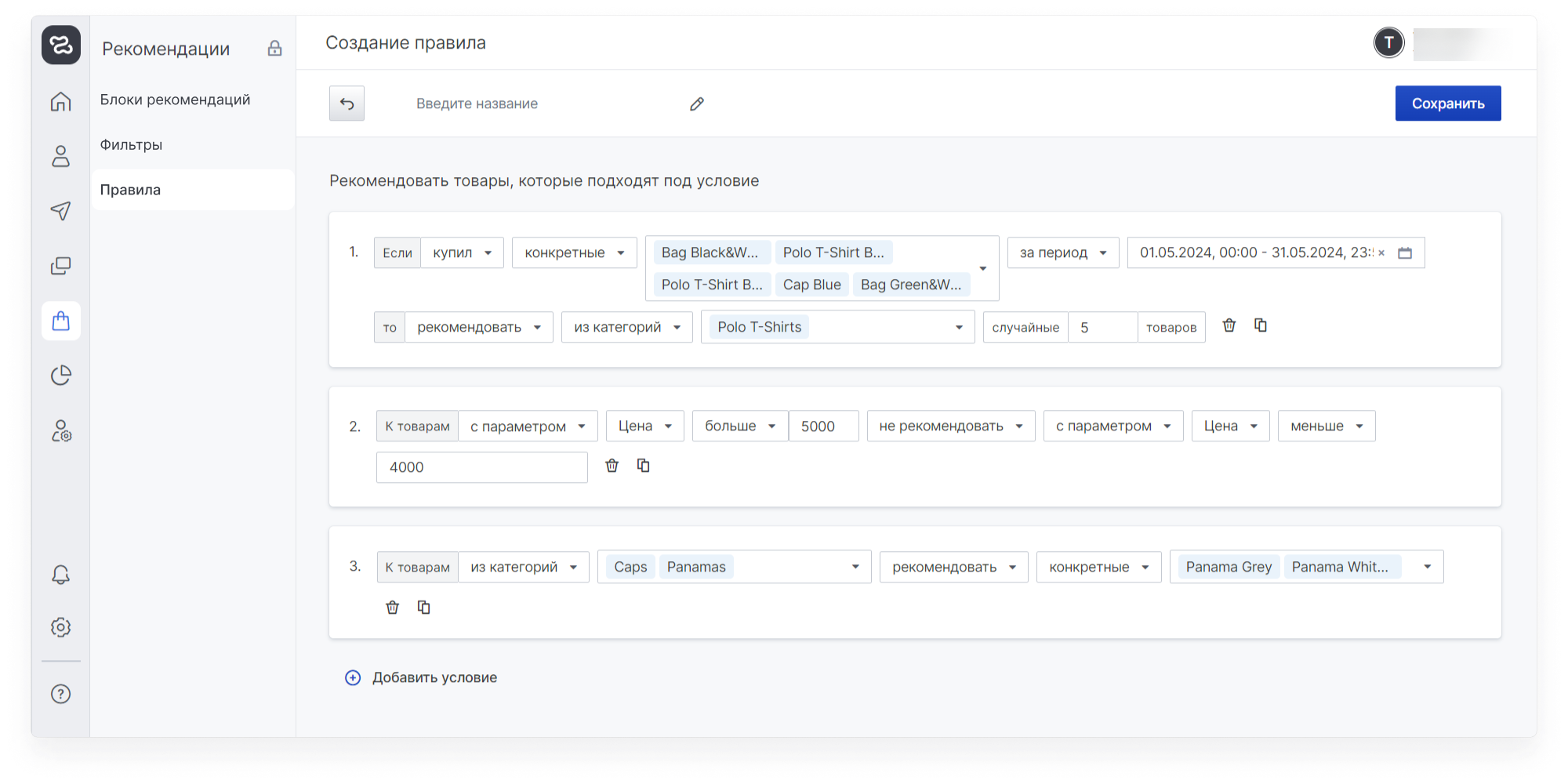Open 'Фильтры' menu item

tap(131, 145)
